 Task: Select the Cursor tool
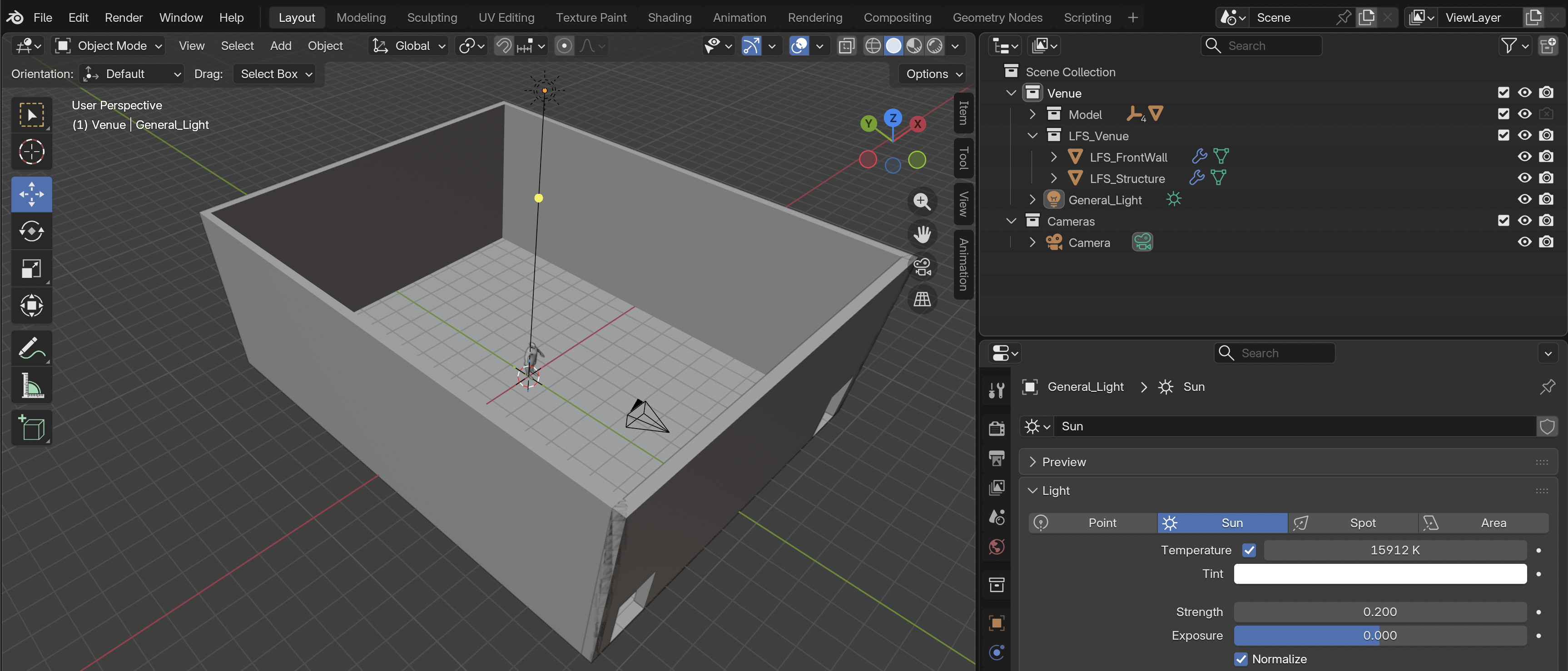coord(31,152)
